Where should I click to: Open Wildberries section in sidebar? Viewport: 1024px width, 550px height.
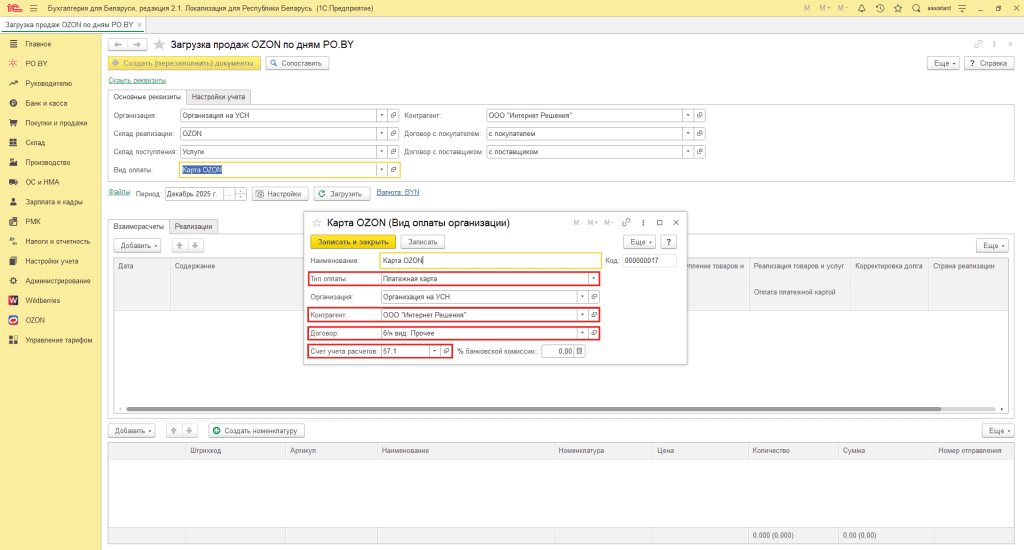(x=42, y=300)
